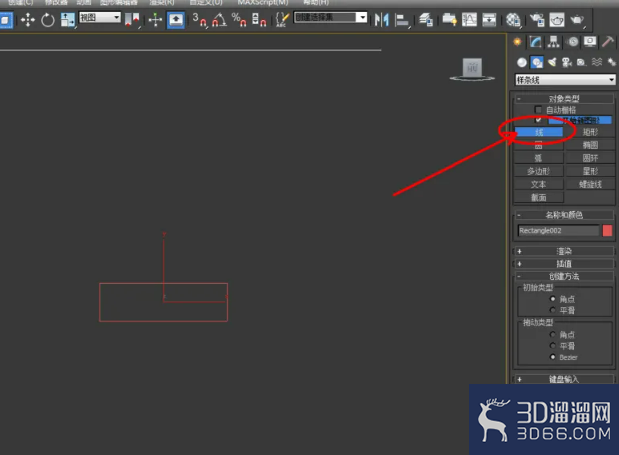The width and height of the screenshot is (619, 455).
Task: Activate Select and Manipulate tool
Action: [x=155, y=20]
